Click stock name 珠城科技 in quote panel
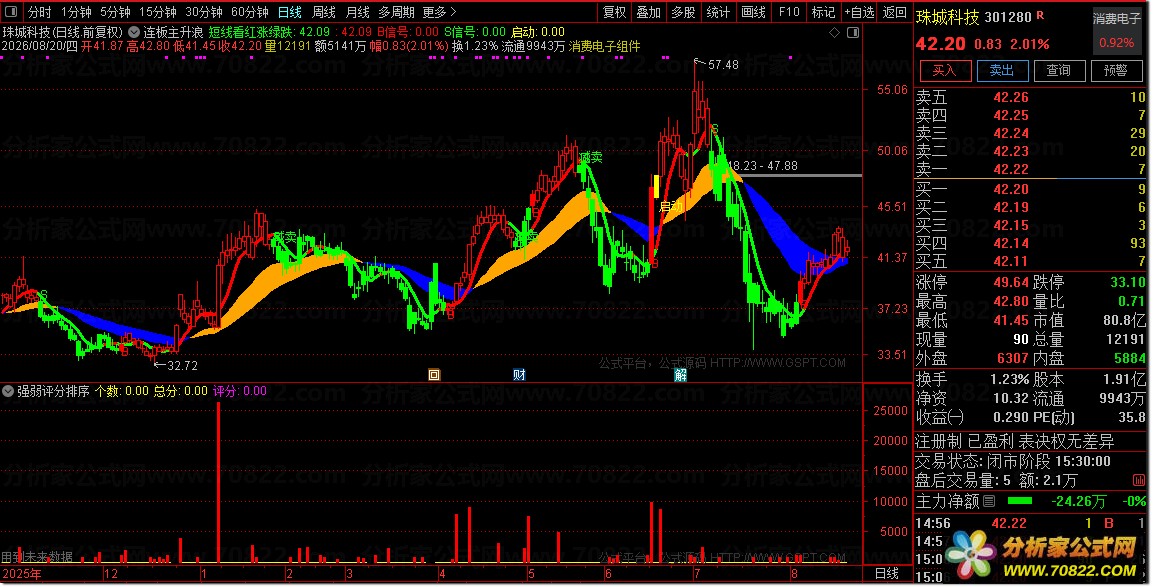The height and width of the screenshot is (587, 1153). coord(947,17)
